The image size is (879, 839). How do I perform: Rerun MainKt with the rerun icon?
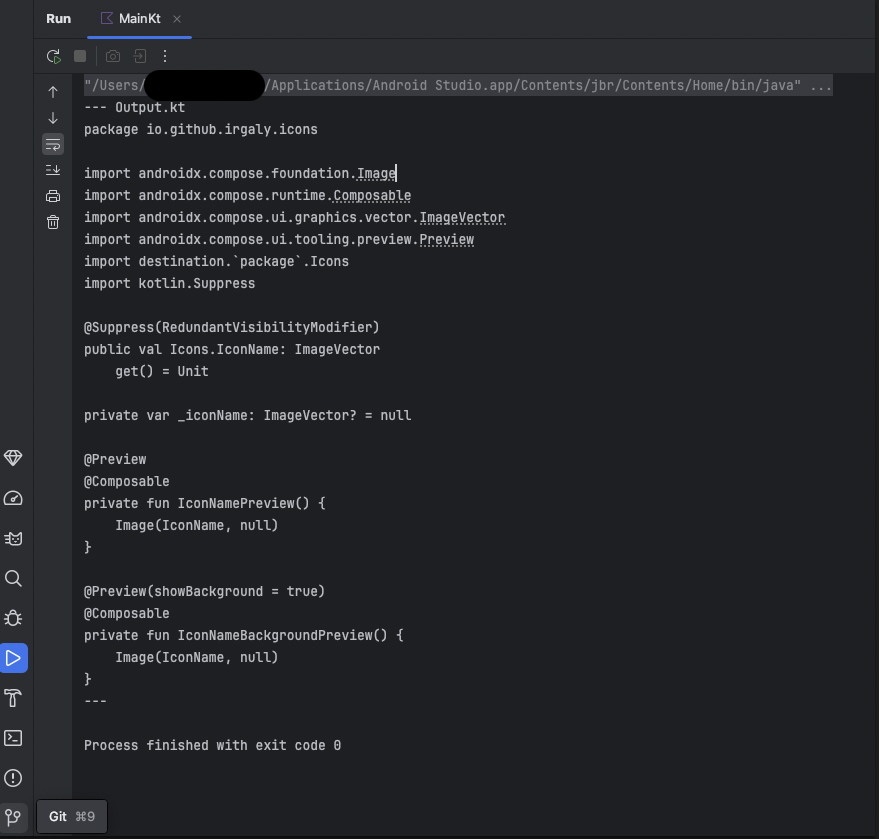[53, 56]
